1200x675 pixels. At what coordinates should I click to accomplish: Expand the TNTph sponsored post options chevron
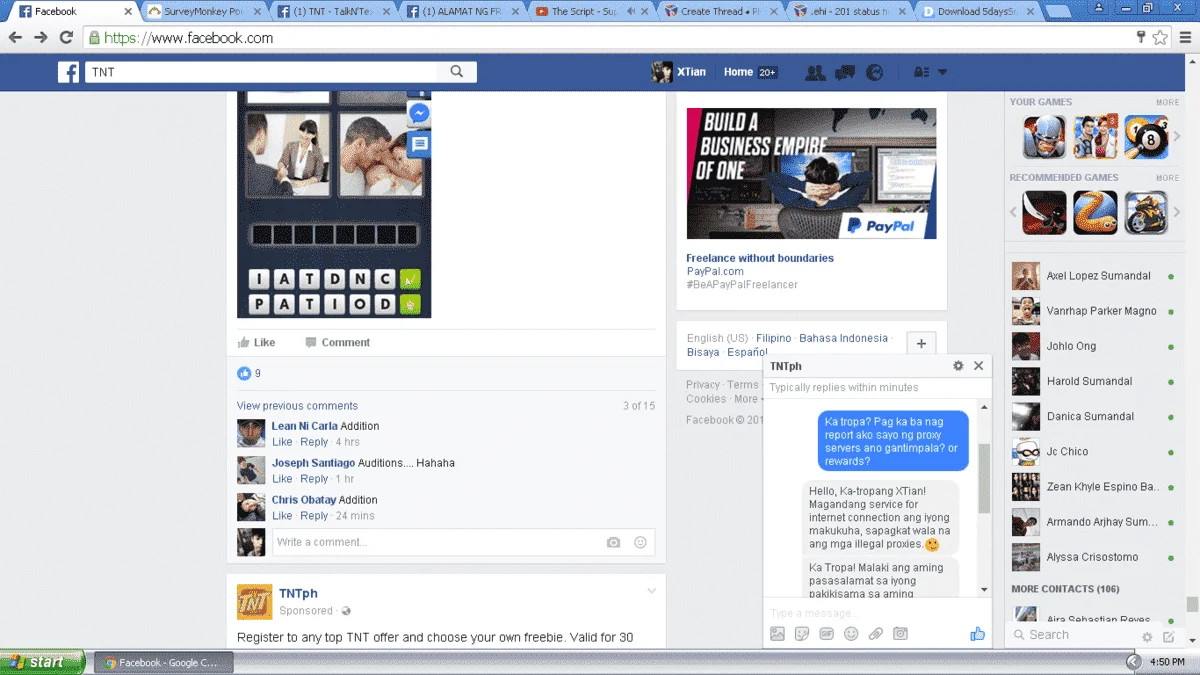click(x=651, y=591)
